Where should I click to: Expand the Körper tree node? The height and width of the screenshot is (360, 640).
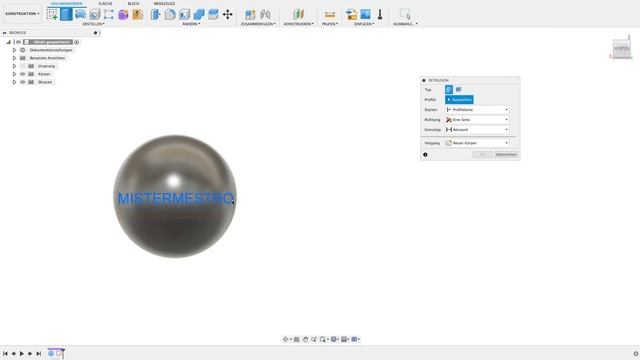pyautogui.click(x=14, y=74)
